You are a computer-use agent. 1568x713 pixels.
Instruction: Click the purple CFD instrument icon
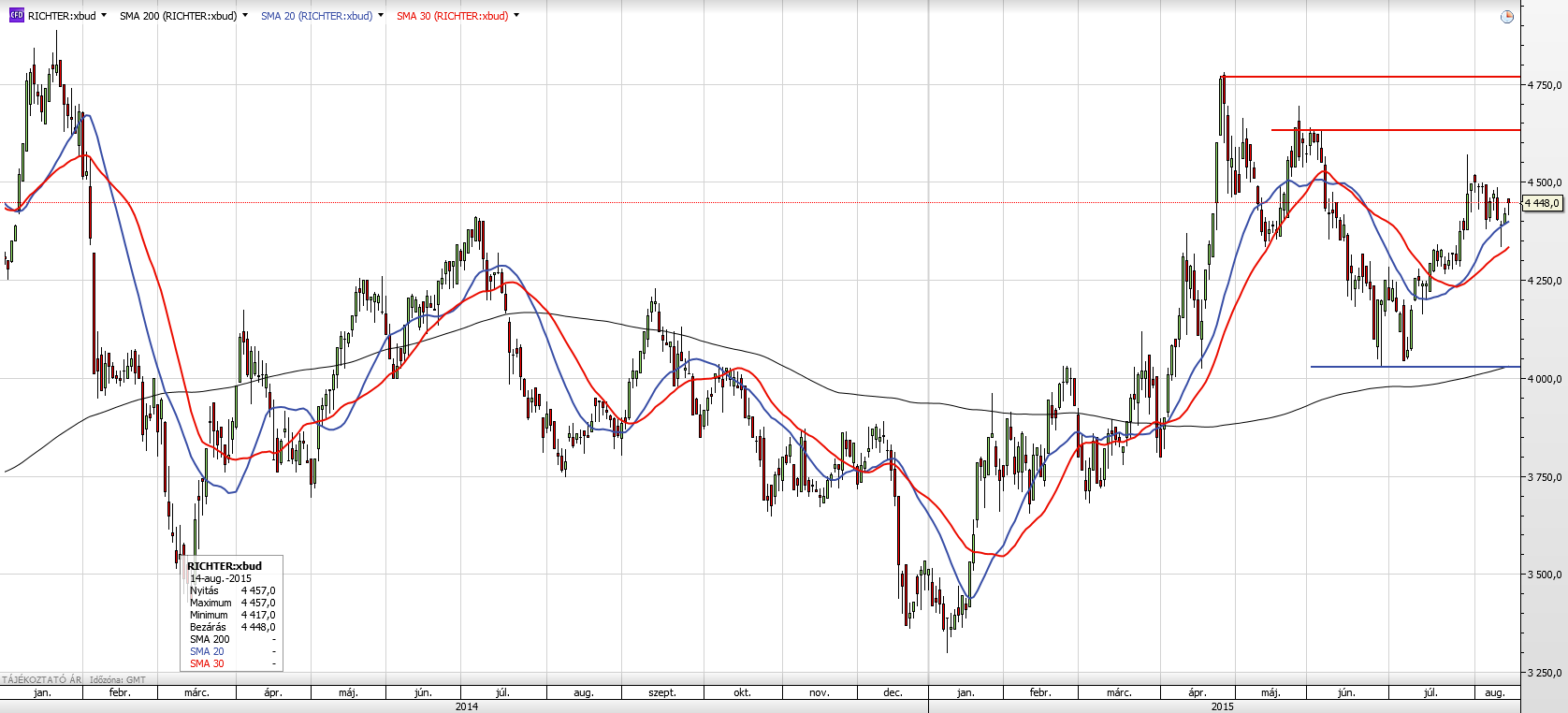coord(16,16)
